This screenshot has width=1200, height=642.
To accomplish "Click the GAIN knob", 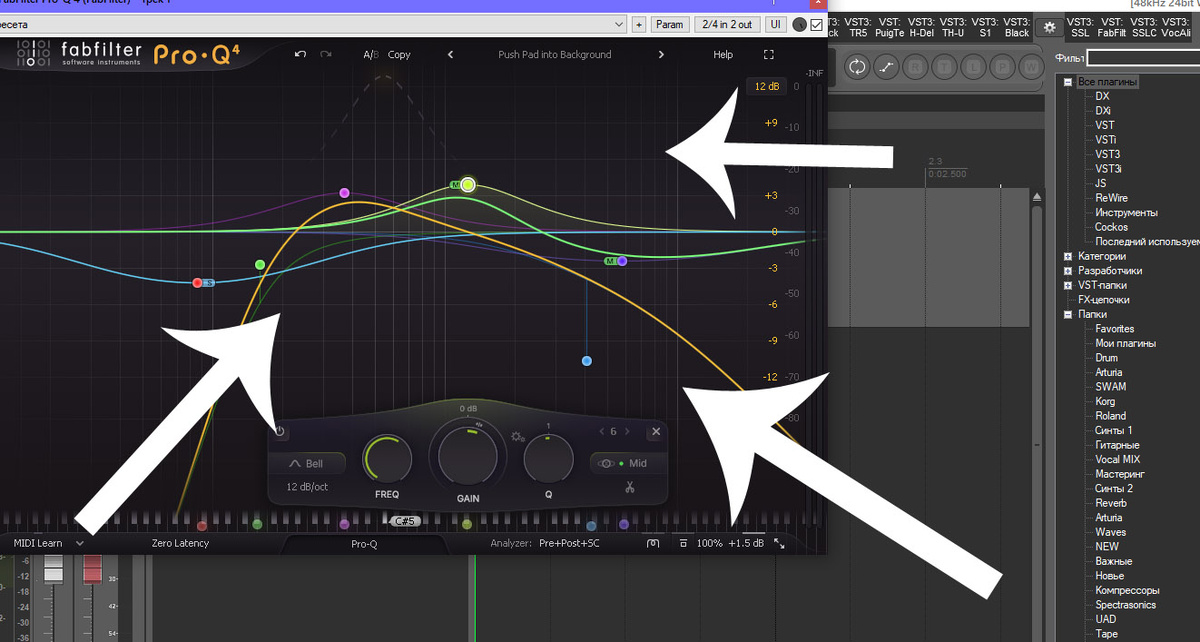I will coord(467,455).
